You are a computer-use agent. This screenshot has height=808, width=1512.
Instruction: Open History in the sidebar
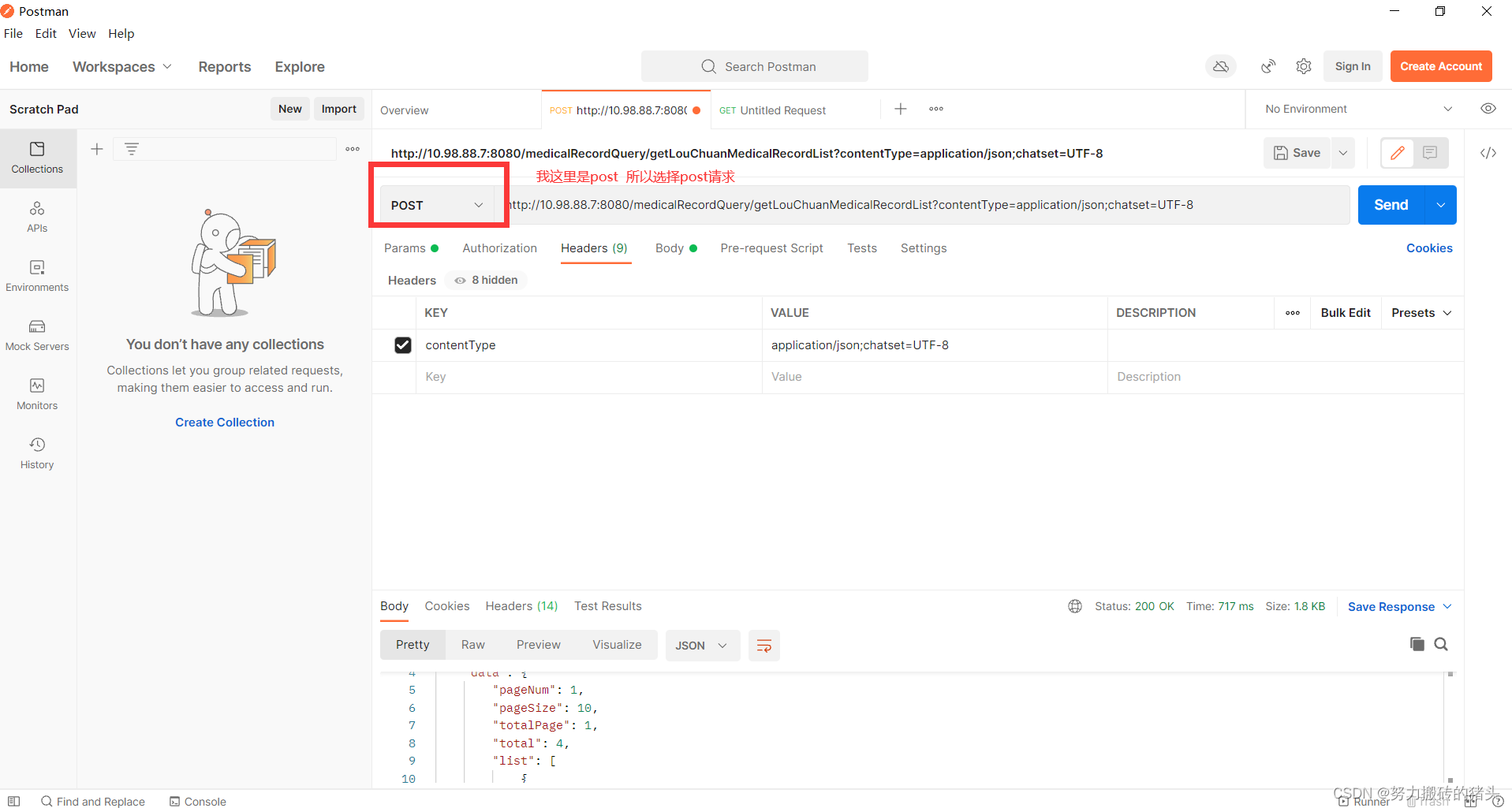tap(37, 453)
